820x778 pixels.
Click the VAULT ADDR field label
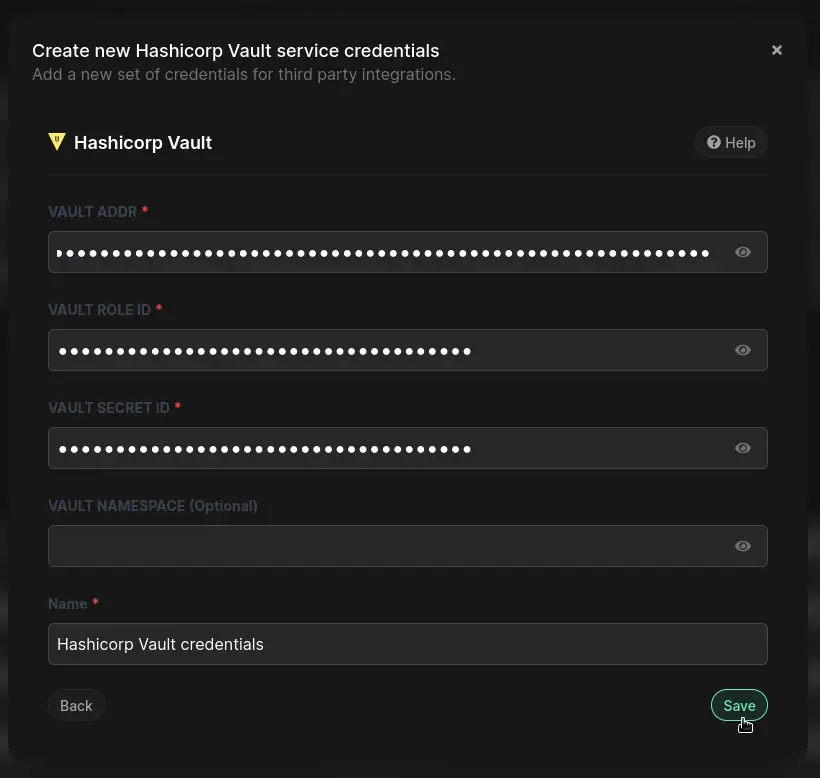click(x=93, y=212)
